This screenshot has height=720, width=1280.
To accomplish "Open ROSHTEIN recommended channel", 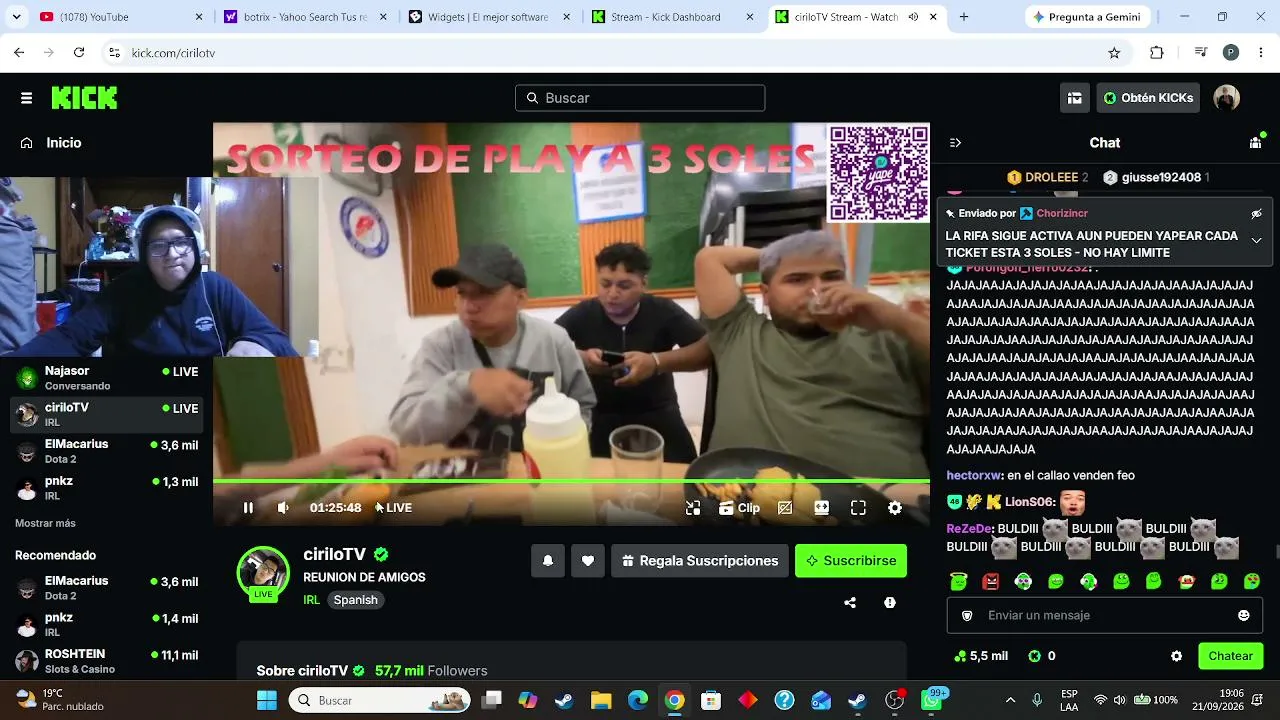I will [106, 662].
